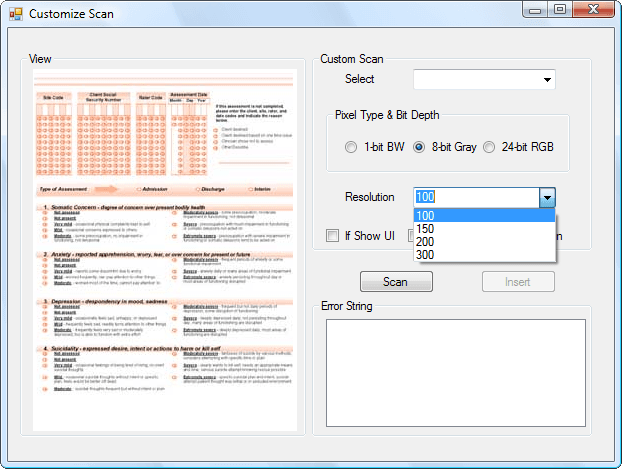Click the disabled Insert button

tap(518, 282)
